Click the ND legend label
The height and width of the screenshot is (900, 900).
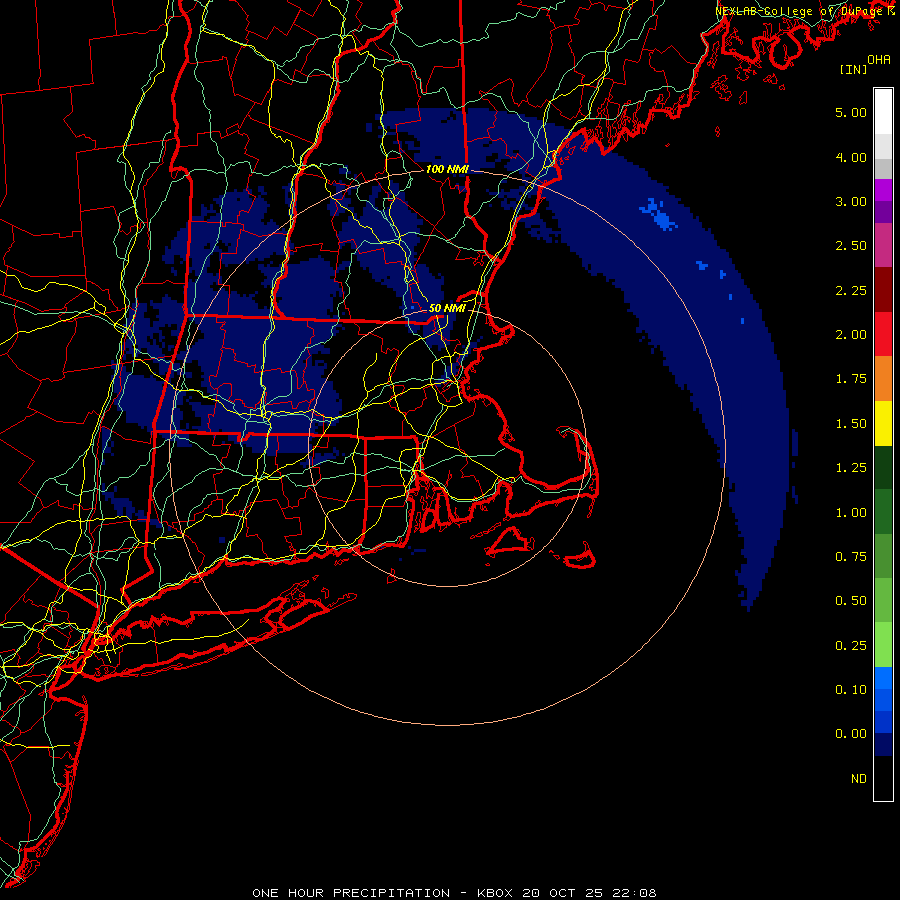point(859,779)
